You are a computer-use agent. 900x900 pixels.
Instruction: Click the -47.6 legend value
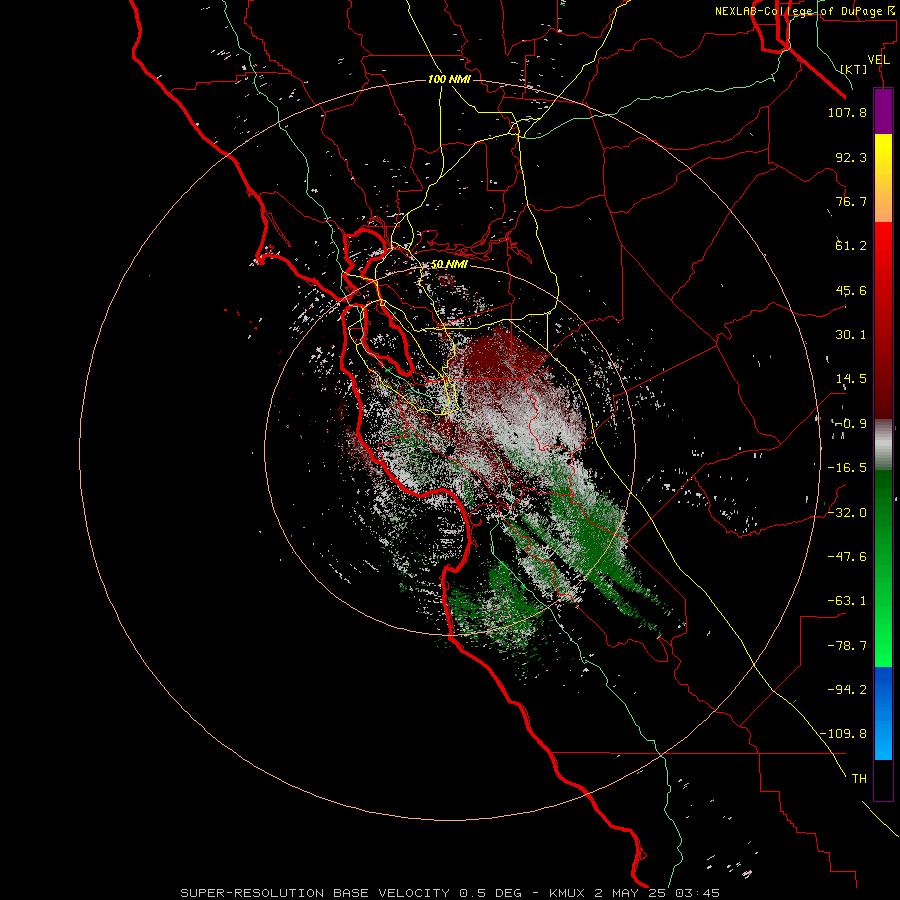click(847, 557)
